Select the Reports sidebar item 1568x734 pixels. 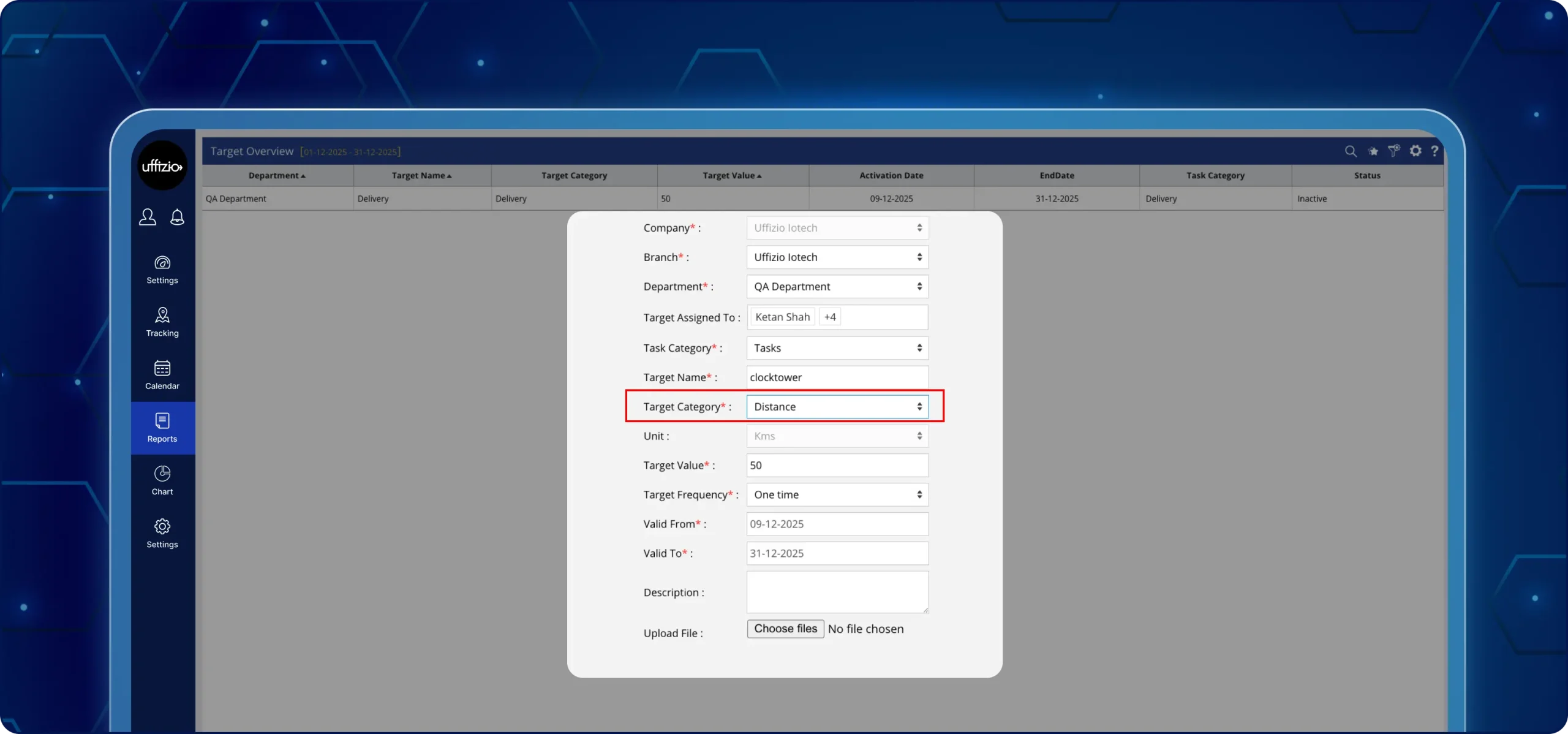click(x=162, y=428)
